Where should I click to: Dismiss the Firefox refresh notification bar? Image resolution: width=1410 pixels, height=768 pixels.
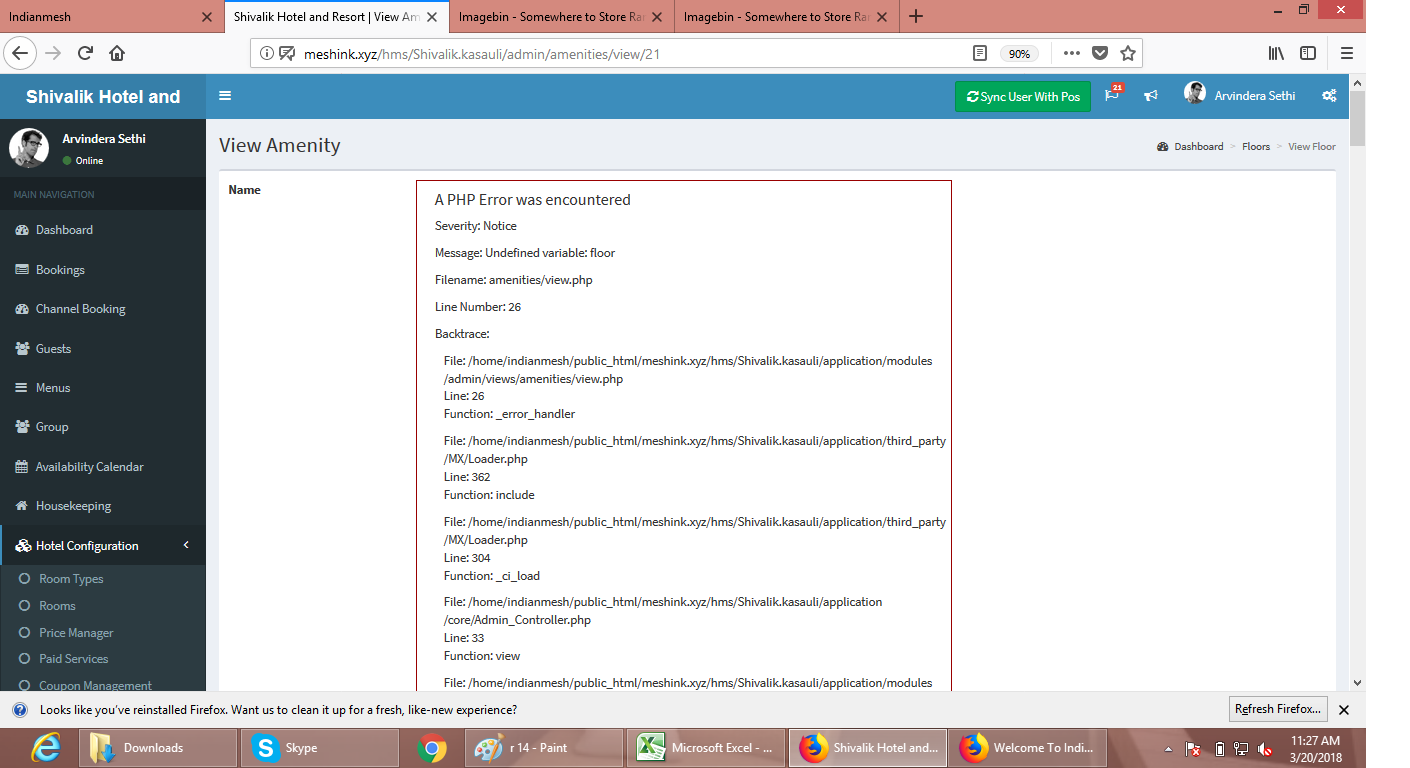pyautogui.click(x=1344, y=709)
